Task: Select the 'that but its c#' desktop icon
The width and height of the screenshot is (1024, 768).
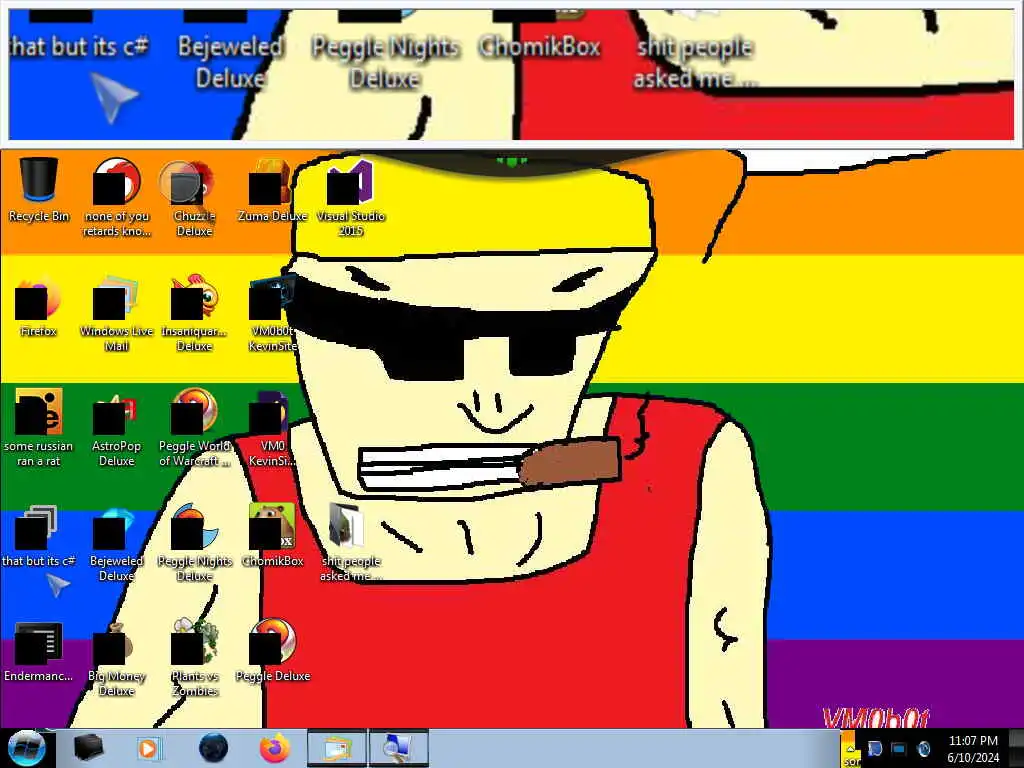Action: coord(39,536)
